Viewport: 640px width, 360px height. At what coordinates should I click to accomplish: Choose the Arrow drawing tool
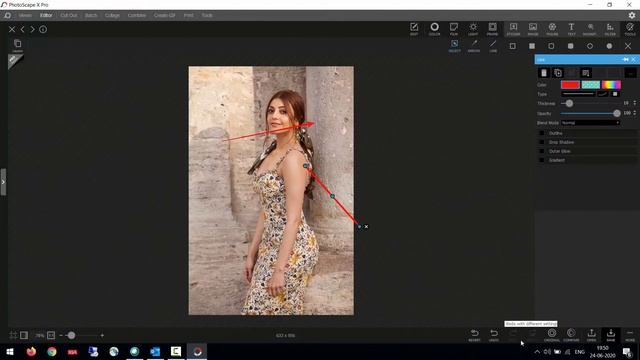point(474,46)
